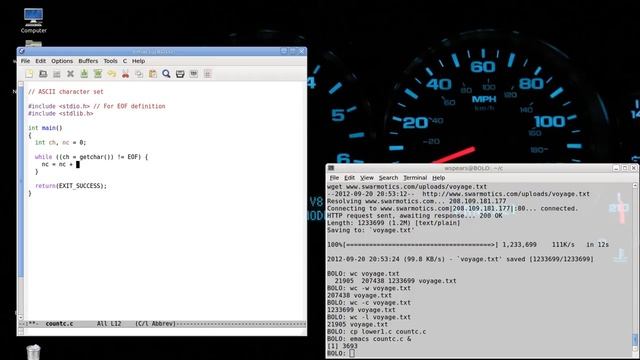Open the directory browser (Dired) toolbar icon
The width and height of the screenshot is (640, 360).
pos(57,74)
